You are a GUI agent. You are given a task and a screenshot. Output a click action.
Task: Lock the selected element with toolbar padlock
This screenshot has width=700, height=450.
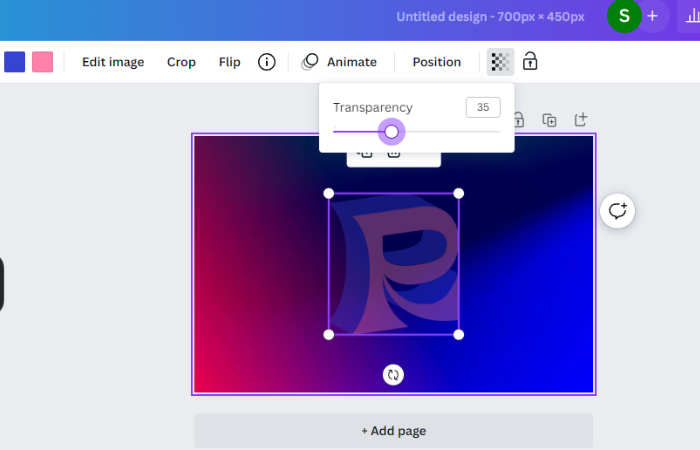[x=530, y=61]
